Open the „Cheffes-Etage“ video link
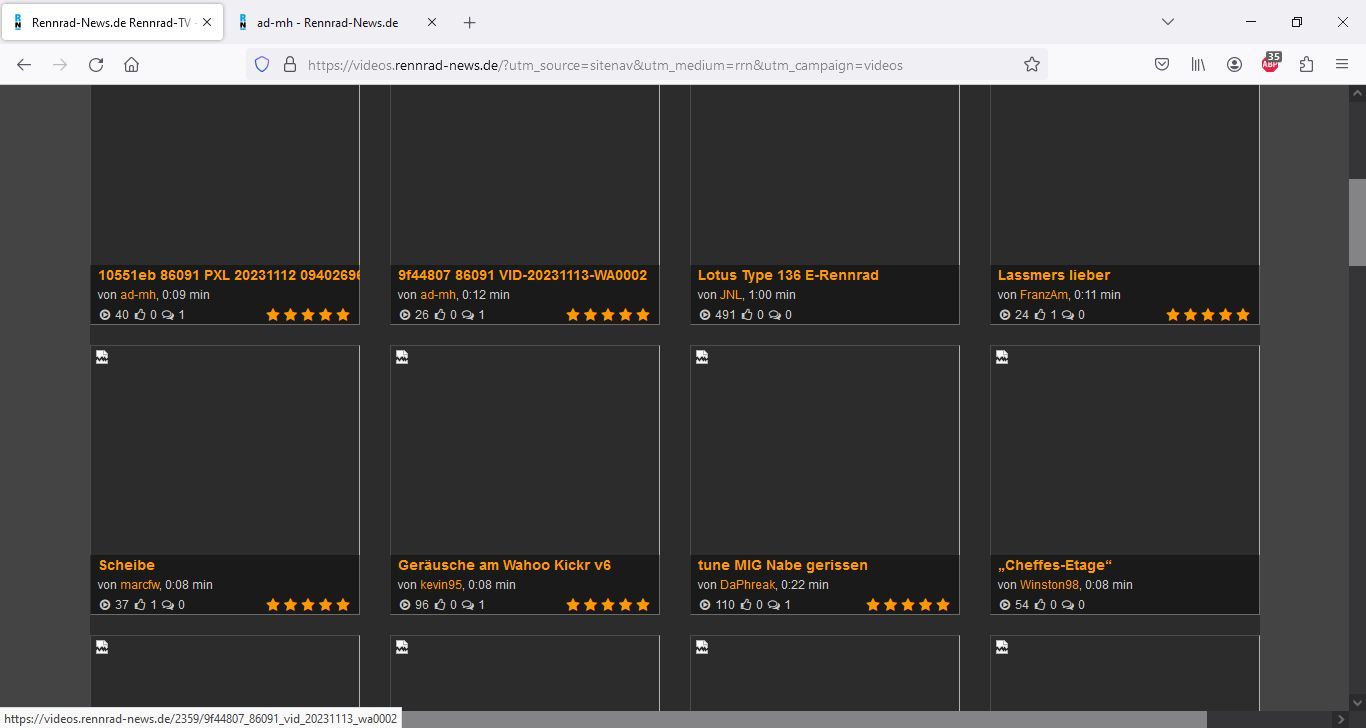Viewport: 1366px width, 728px height. [x=1055, y=565]
